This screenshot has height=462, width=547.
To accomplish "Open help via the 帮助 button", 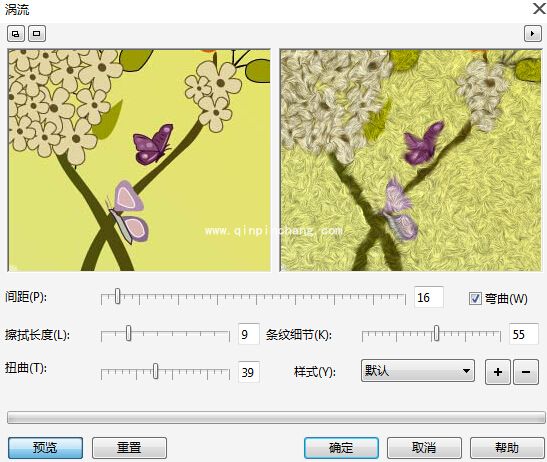I will click(x=507, y=448).
